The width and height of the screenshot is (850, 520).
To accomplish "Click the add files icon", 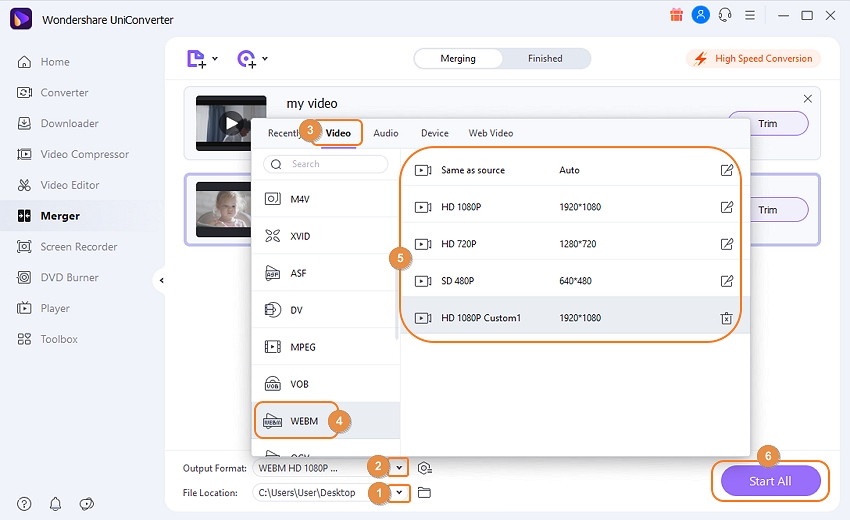I will pos(196,59).
